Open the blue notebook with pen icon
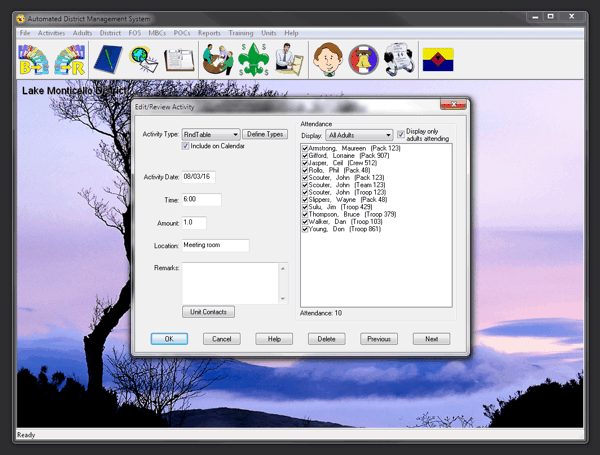The height and width of the screenshot is (455, 600). 108,60
